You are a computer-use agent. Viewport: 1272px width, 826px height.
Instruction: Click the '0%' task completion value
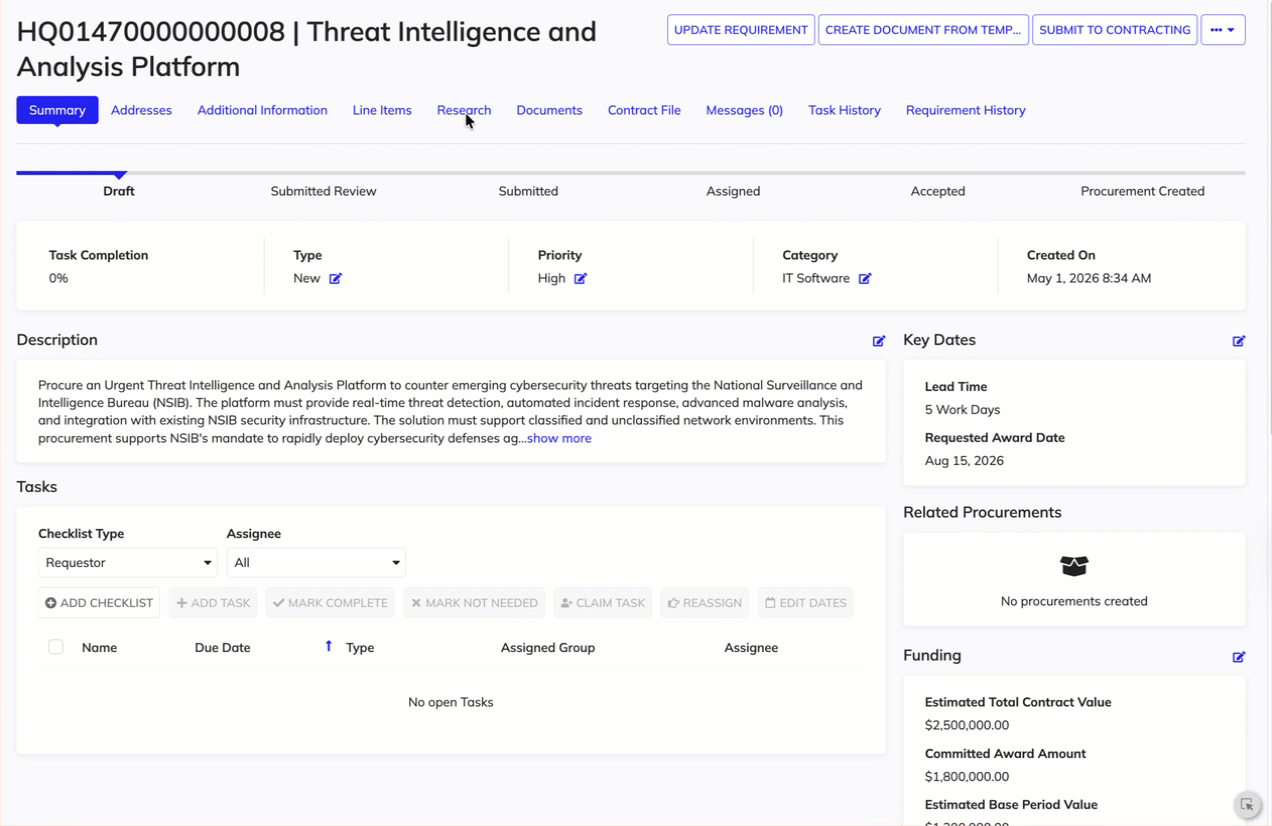tap(59, 278)
